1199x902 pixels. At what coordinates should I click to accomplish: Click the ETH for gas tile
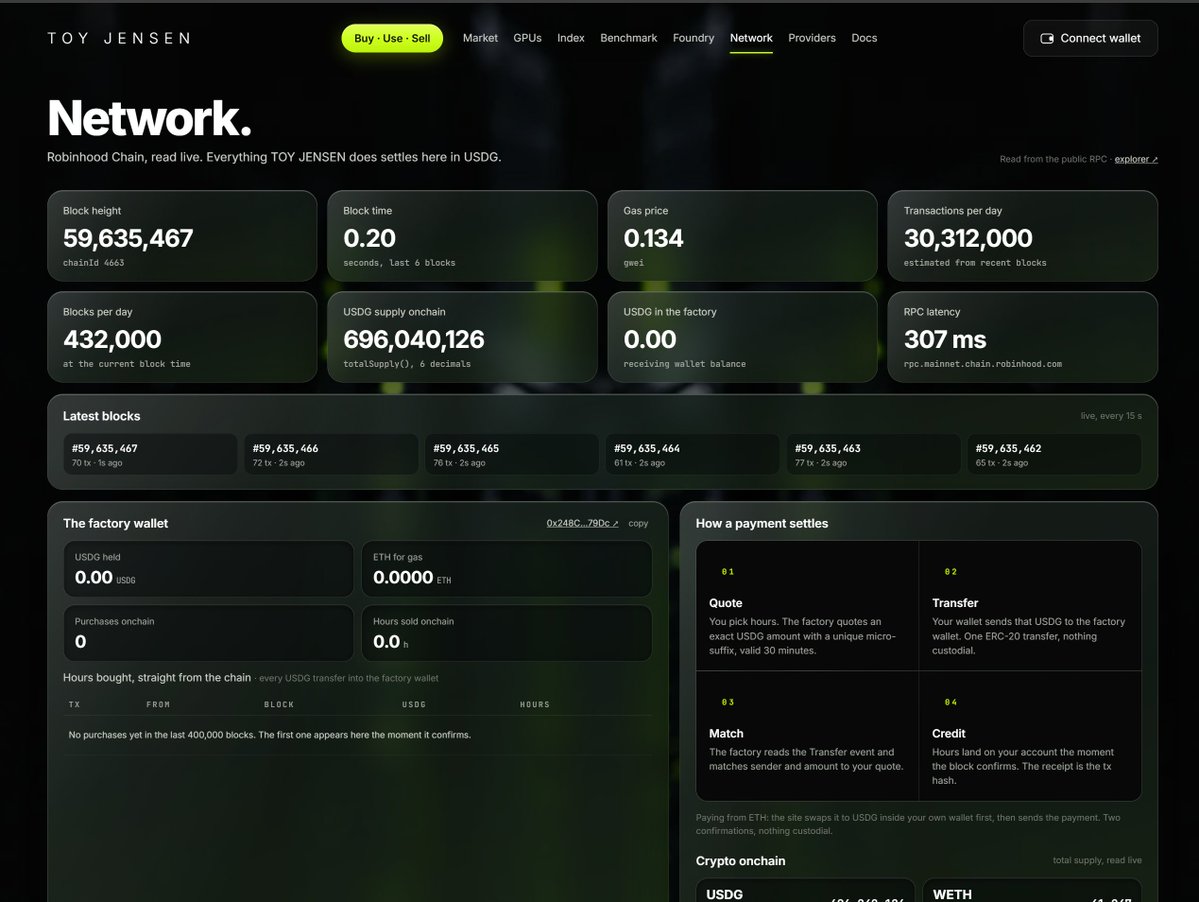click(x=506, y=569)
